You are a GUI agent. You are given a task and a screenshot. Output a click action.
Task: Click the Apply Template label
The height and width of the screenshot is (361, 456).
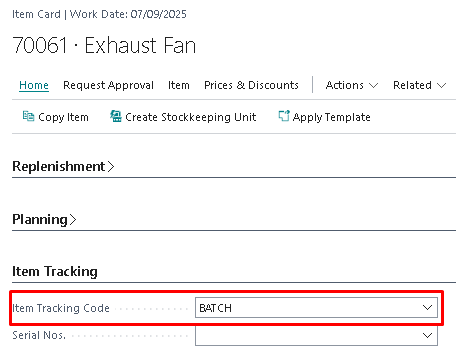point(332,117)
